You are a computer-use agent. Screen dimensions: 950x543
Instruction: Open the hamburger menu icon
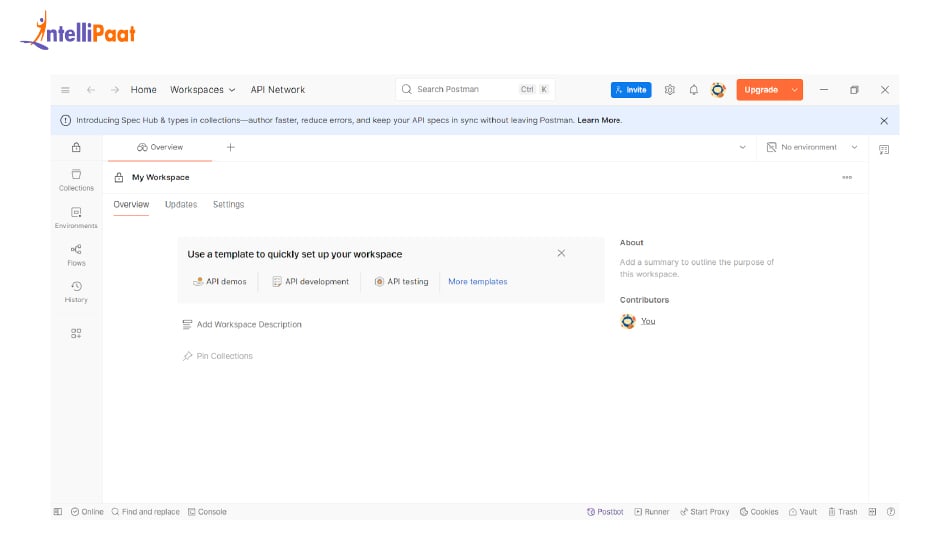pos(65,90)
